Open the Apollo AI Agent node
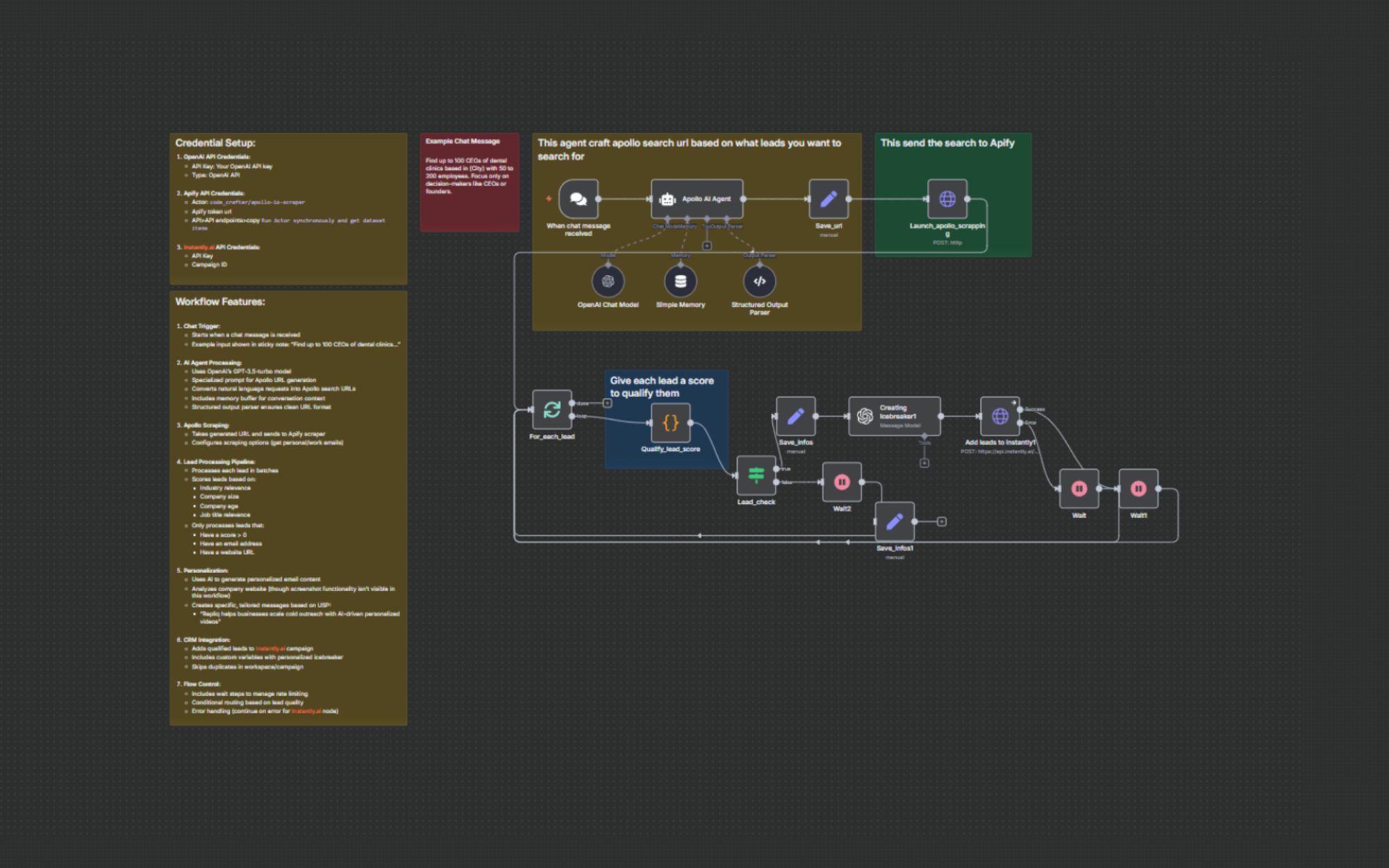 pyautogui.click(x=697, y=199)
